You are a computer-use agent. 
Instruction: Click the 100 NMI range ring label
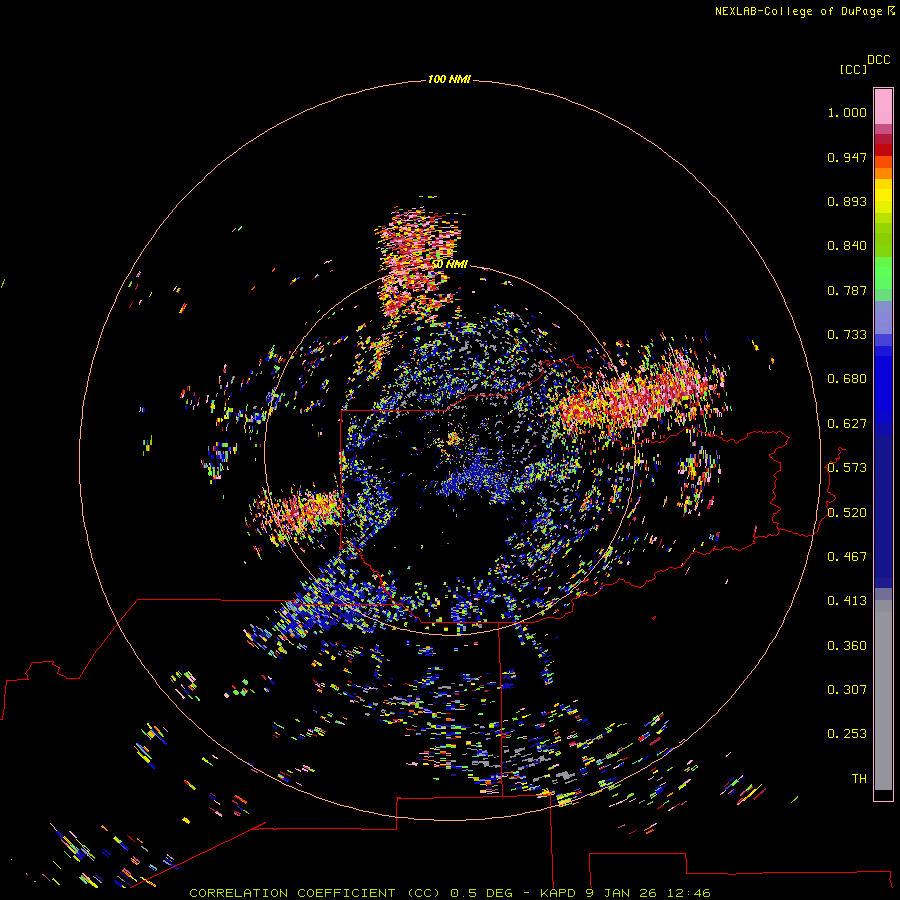tap(449, 79)
